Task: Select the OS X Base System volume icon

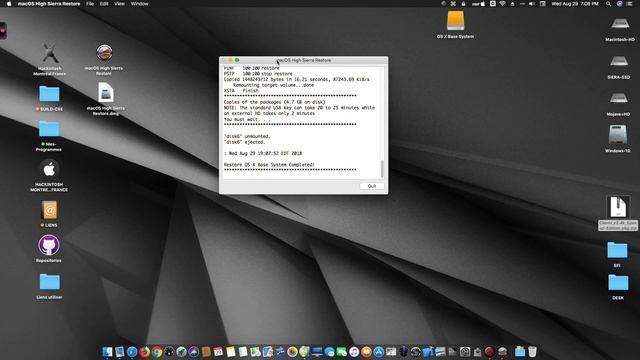Action: [455, 20]
